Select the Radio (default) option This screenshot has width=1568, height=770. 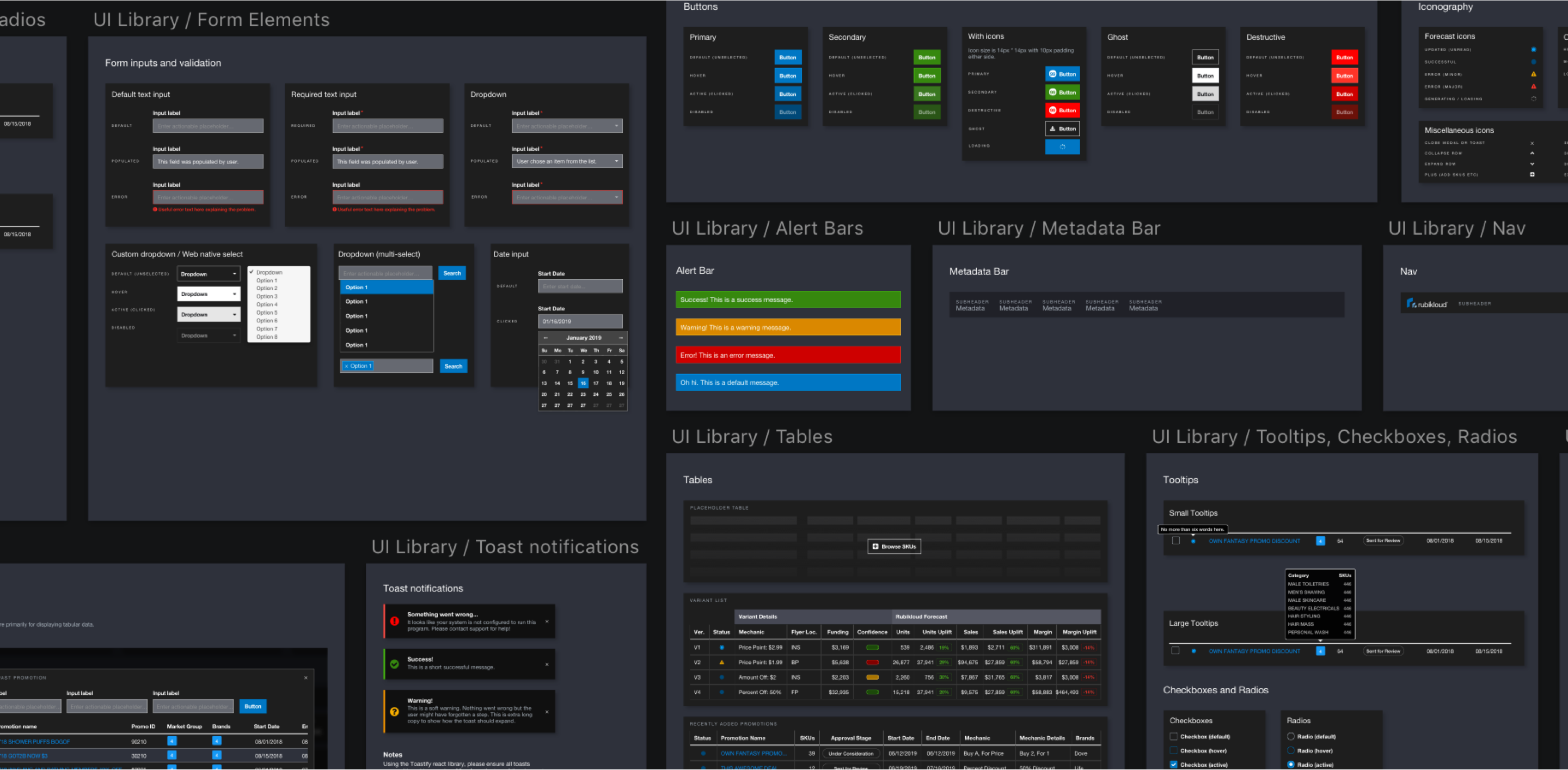point(1290,737)
